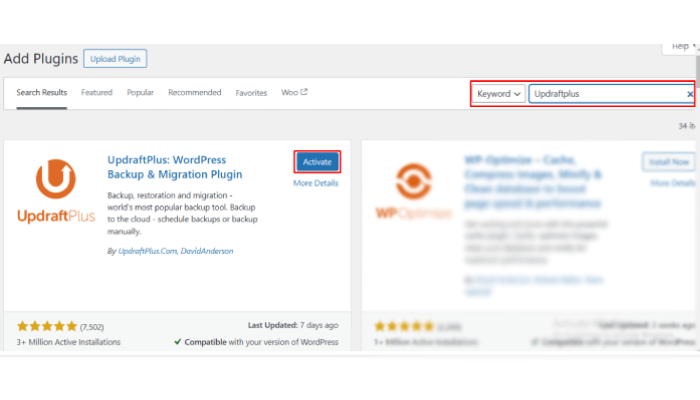Open the Keyword search type dropdown
This screenshot has height=400, width=700.
pyautogui.click(x=499, y=94)
